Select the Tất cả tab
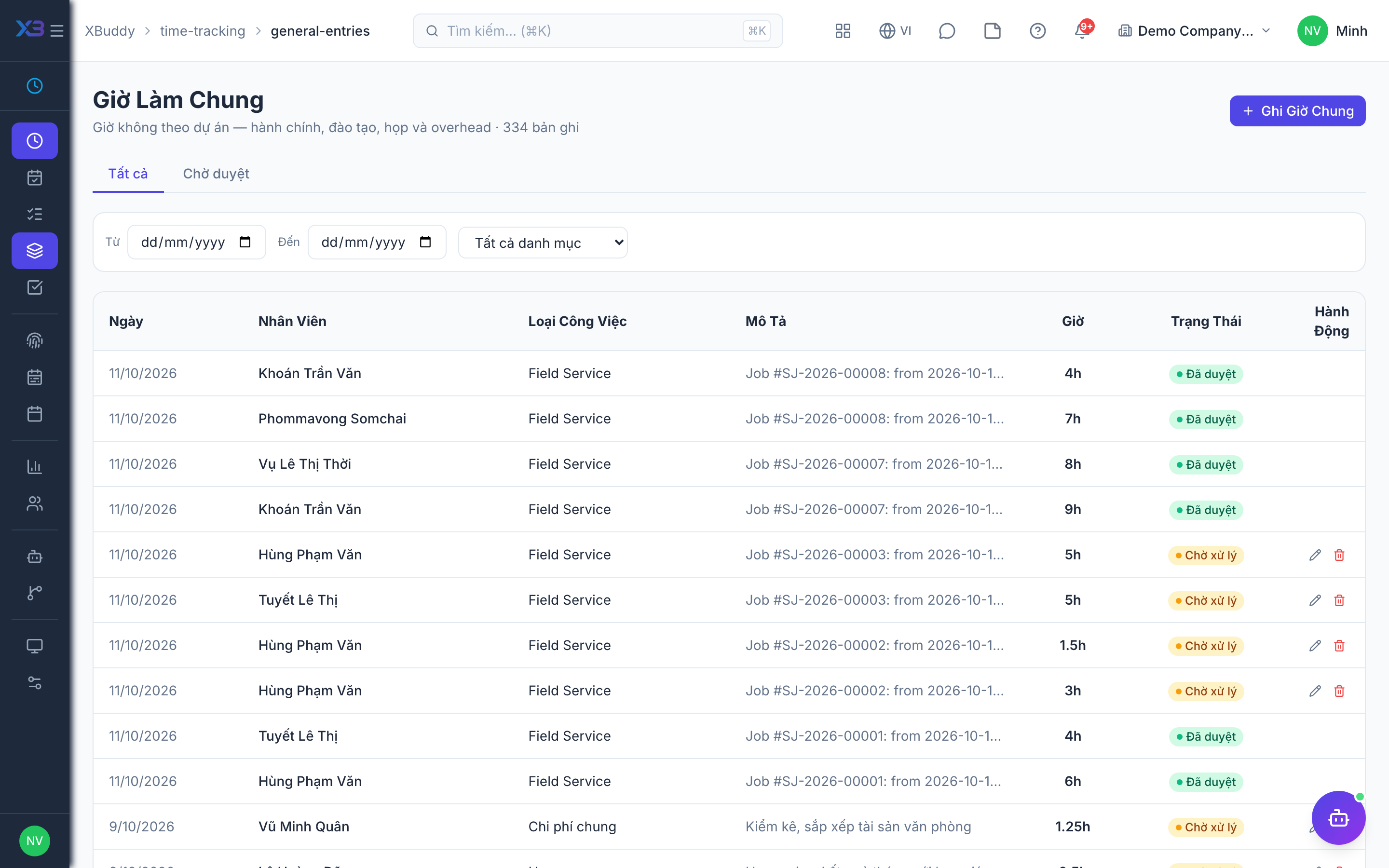The image size is (1389, 868). (128, 174)
